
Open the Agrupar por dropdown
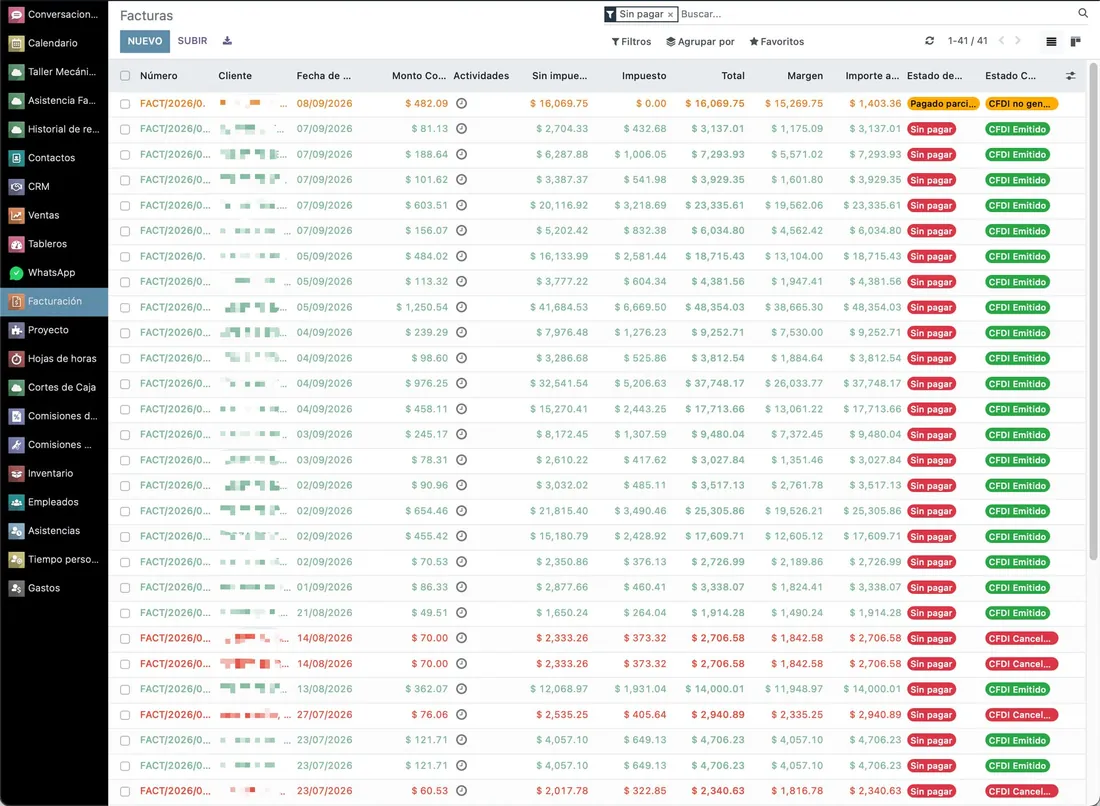click(700, 41)
